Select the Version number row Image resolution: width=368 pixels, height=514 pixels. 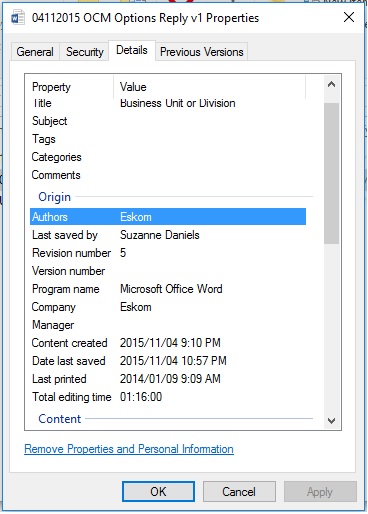pyautogui.click(x=168, y=271)
